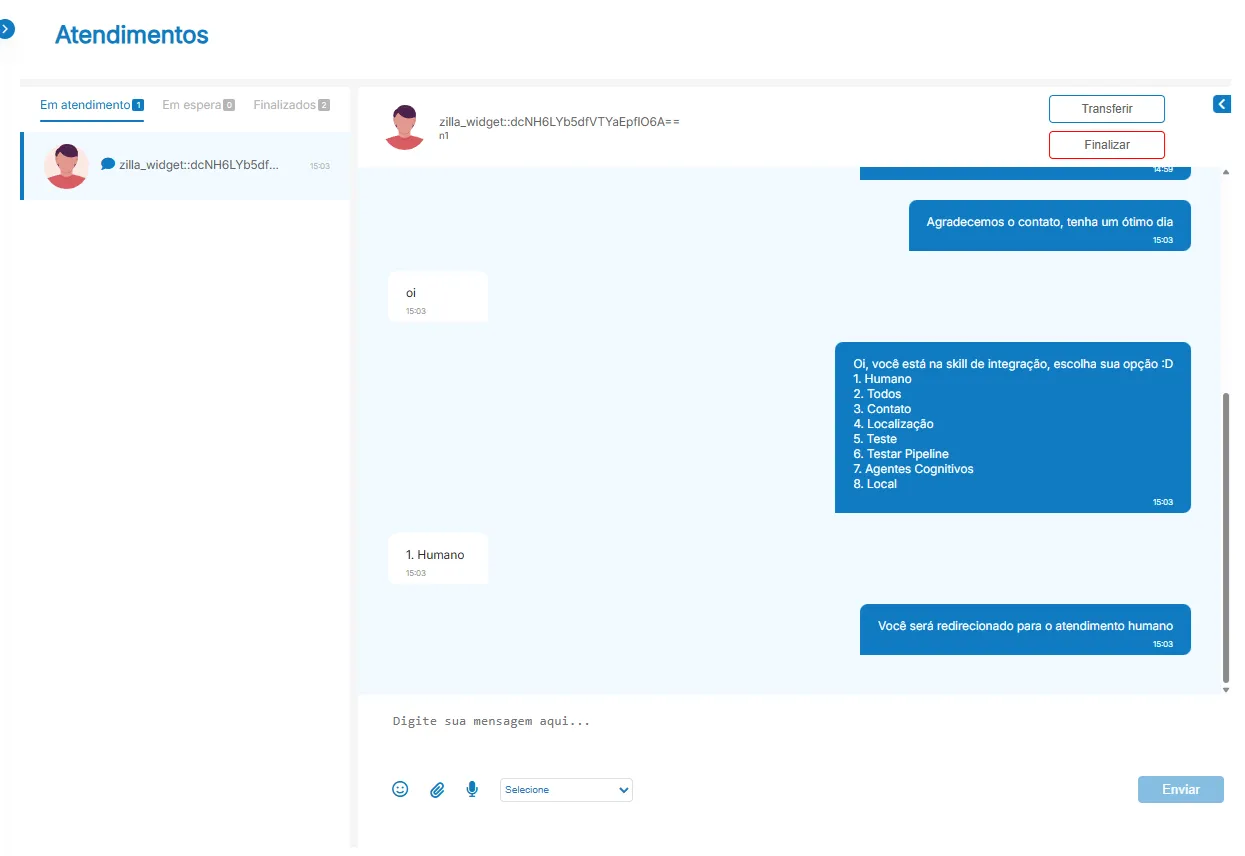The width and height of the screenshot is (1245, 856).
Task: Expand the left sidebar arrow icon
Action: point(6,29)
